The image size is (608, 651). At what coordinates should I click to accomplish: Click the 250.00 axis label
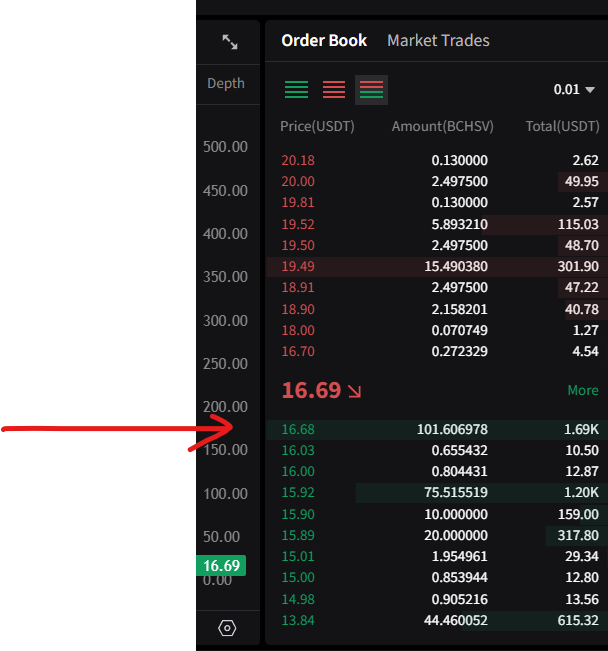click(x=226, y=364)
